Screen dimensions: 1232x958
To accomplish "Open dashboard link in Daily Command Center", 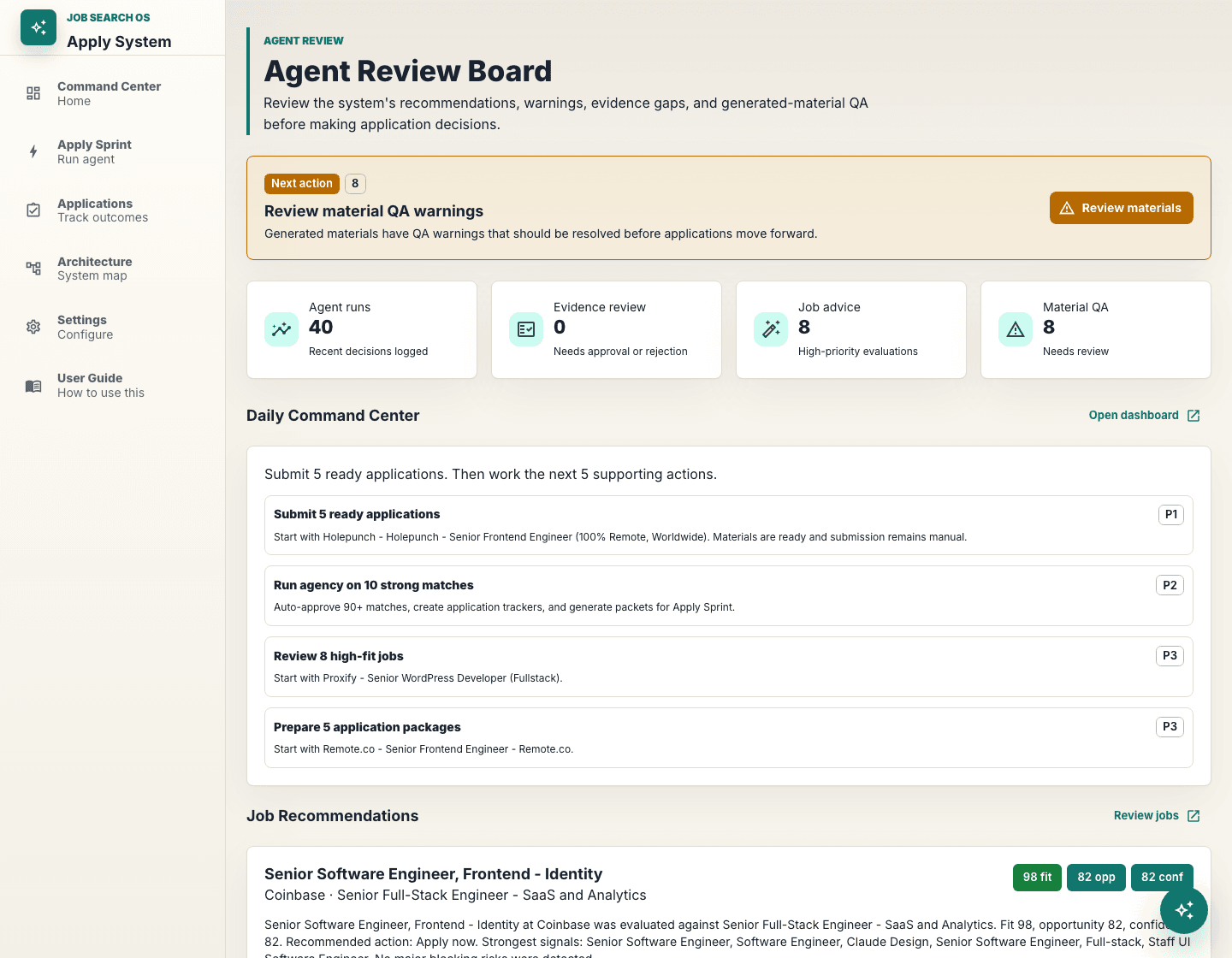I will point(1144,416).
